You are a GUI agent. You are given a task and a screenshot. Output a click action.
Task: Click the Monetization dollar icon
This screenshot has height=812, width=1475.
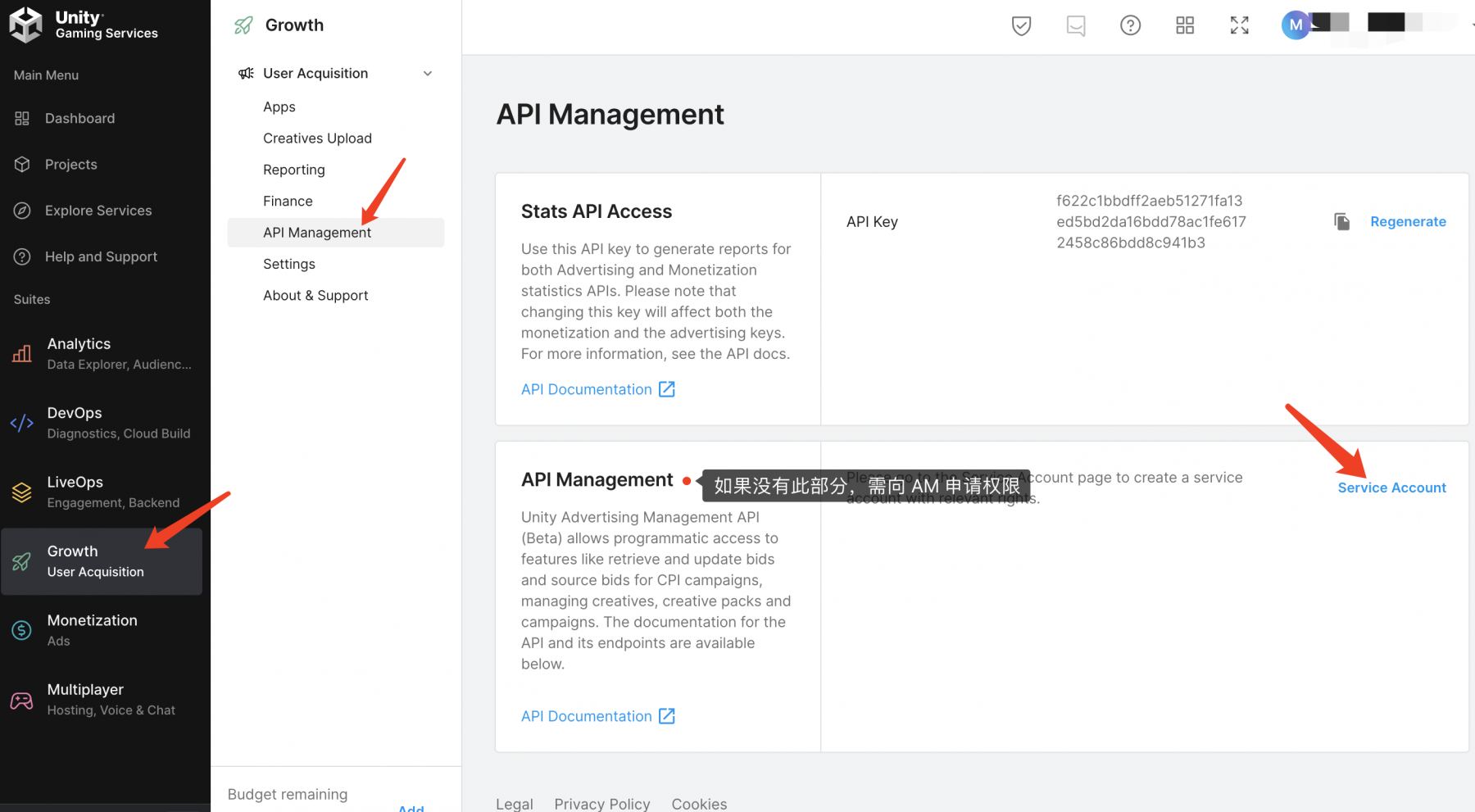tap(20, 630)
